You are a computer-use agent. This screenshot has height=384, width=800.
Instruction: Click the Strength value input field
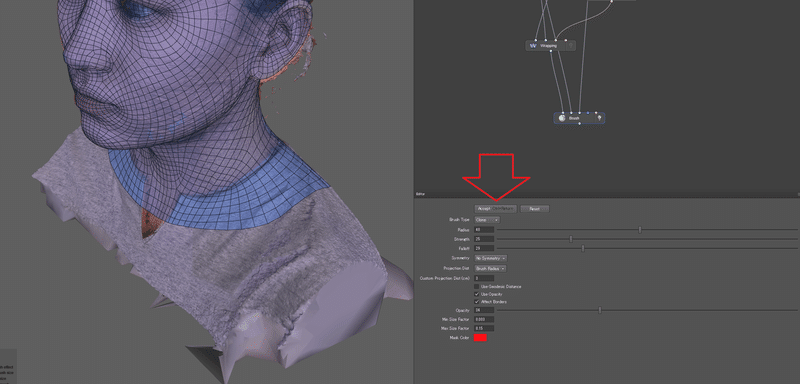(x=484, y=239)
